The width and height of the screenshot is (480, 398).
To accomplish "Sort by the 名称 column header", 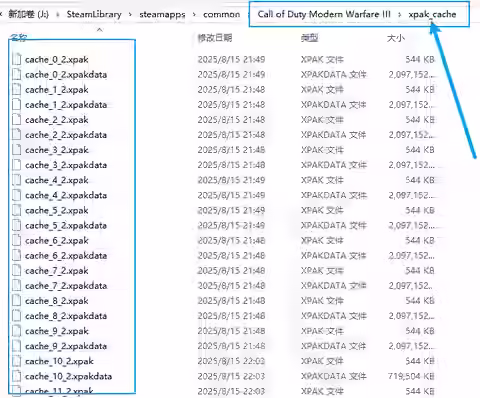I will click(x=18, y=37).
